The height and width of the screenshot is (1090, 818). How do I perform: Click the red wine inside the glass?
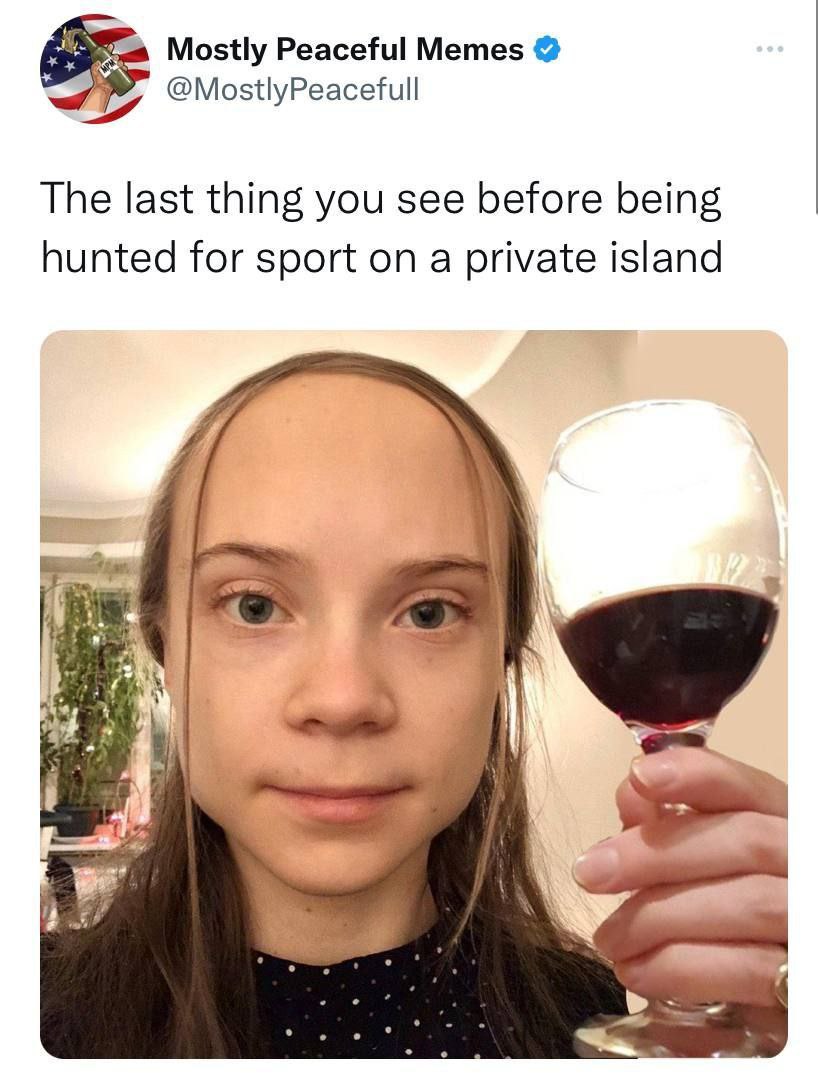[x=667, y=653]
